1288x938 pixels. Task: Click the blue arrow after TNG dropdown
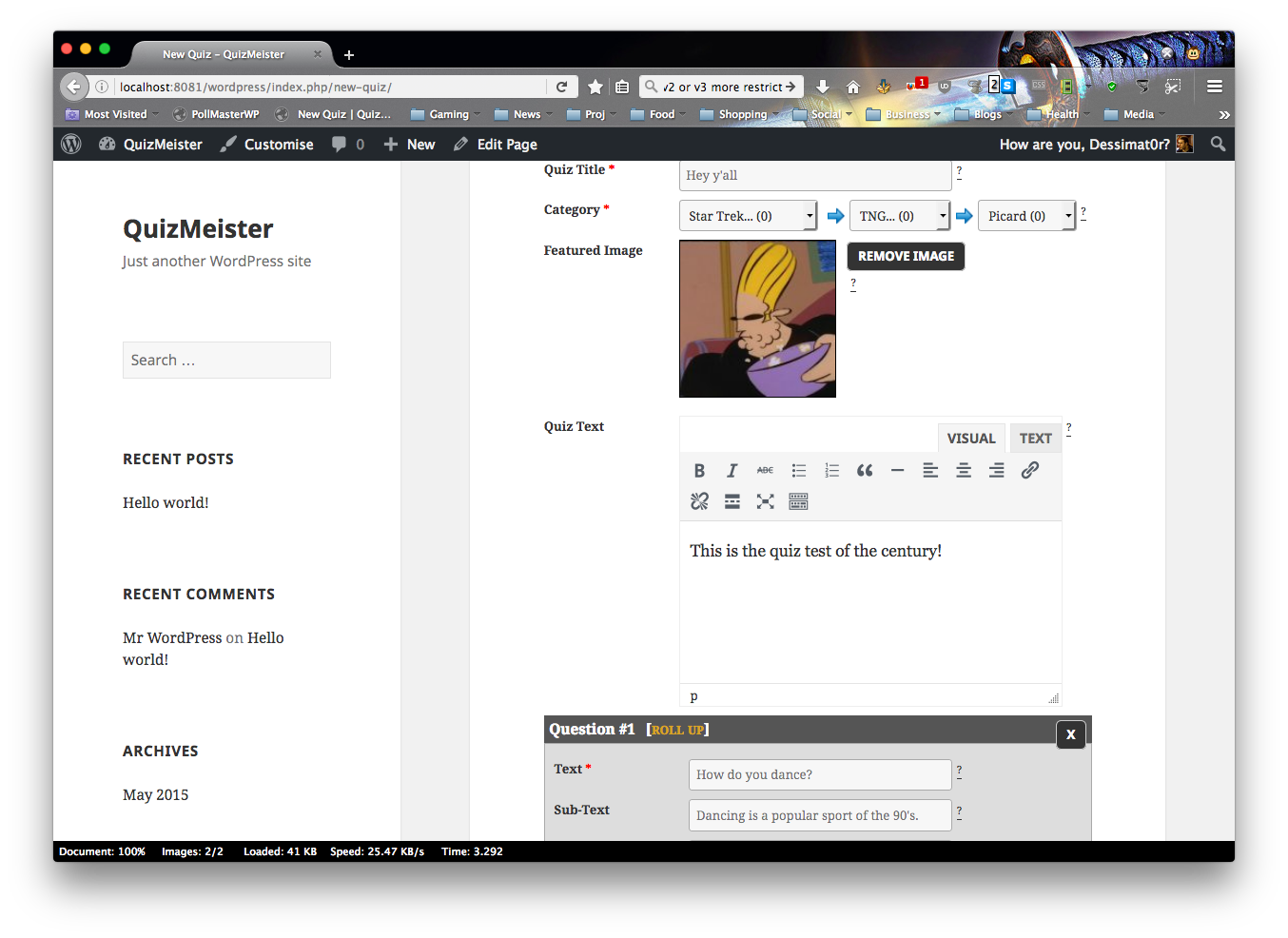coord(964,216)
